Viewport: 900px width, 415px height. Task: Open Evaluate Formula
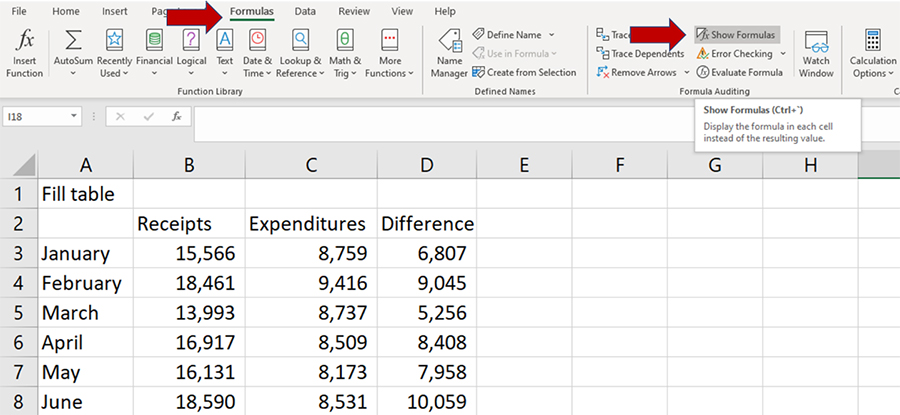tap(740, 72)
